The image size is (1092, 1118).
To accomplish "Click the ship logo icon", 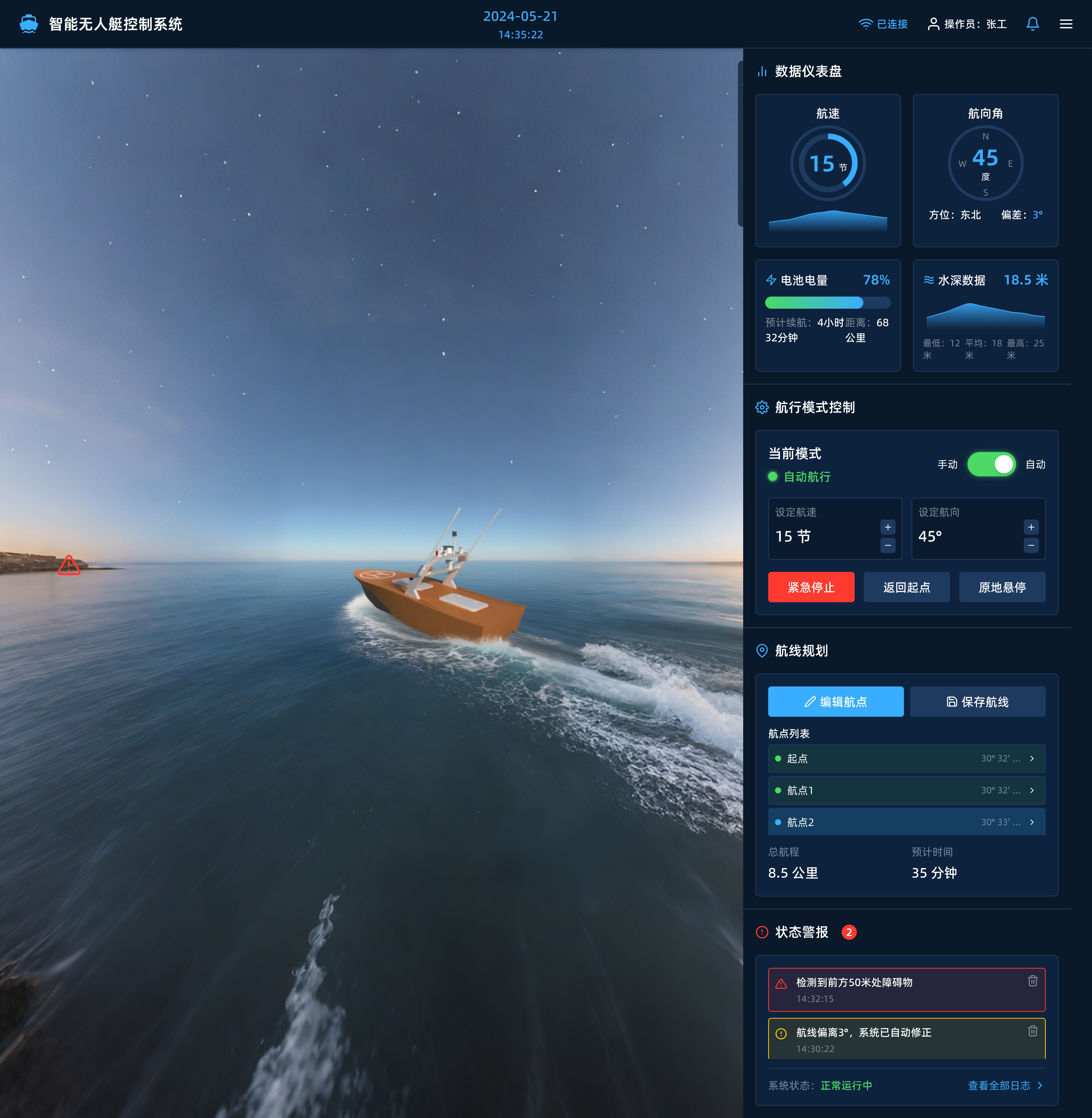I will pyautogui.click(x=29, y=24).
